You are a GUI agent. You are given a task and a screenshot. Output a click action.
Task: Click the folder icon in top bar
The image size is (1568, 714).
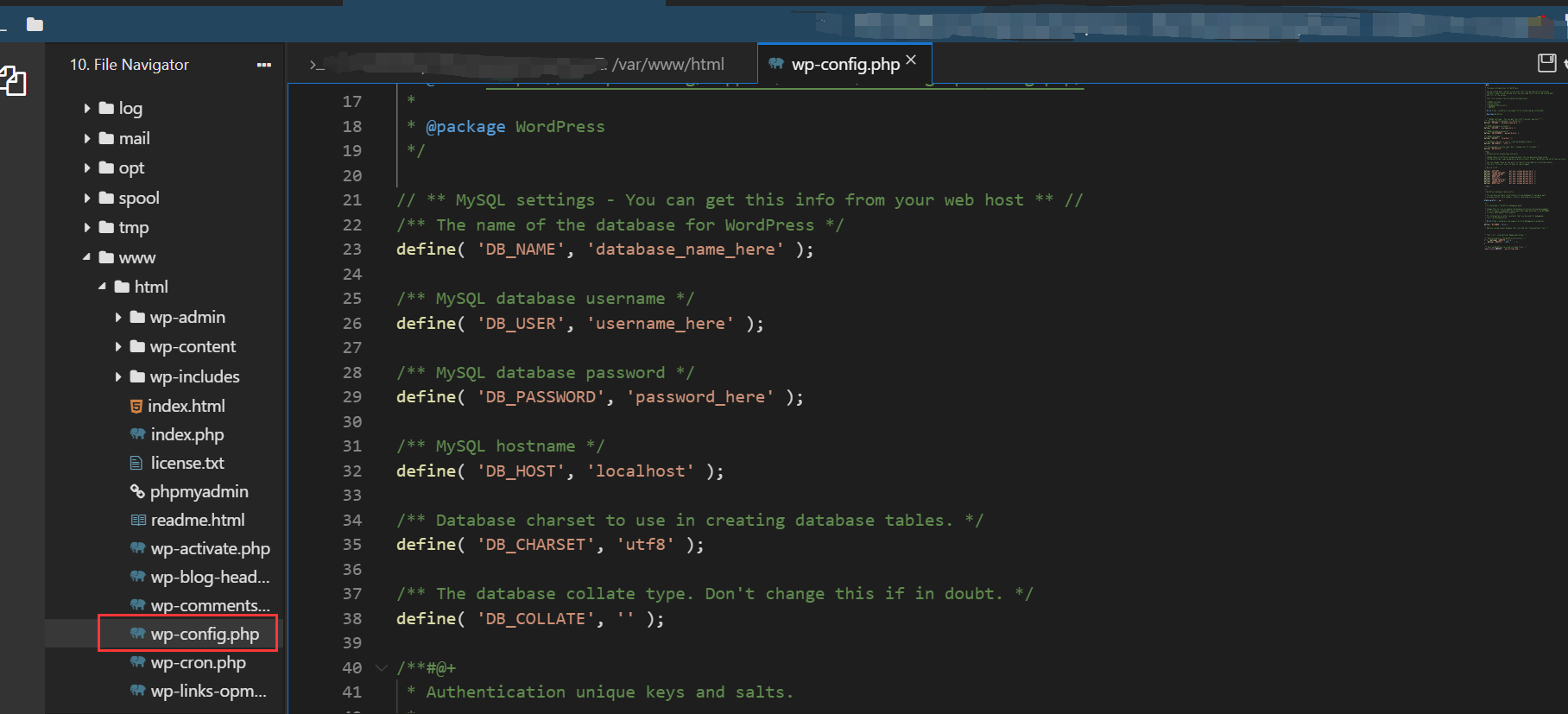point(35,24)
